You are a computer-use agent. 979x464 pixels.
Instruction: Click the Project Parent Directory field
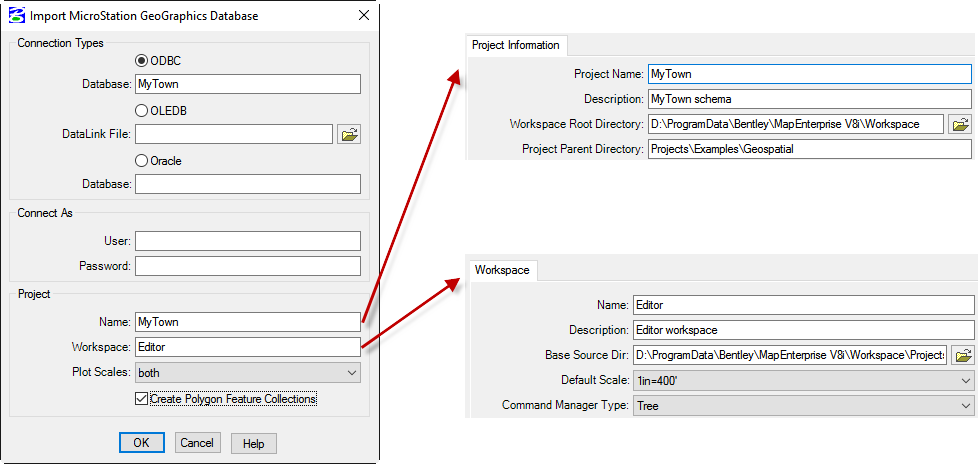(x=810, y=149)
